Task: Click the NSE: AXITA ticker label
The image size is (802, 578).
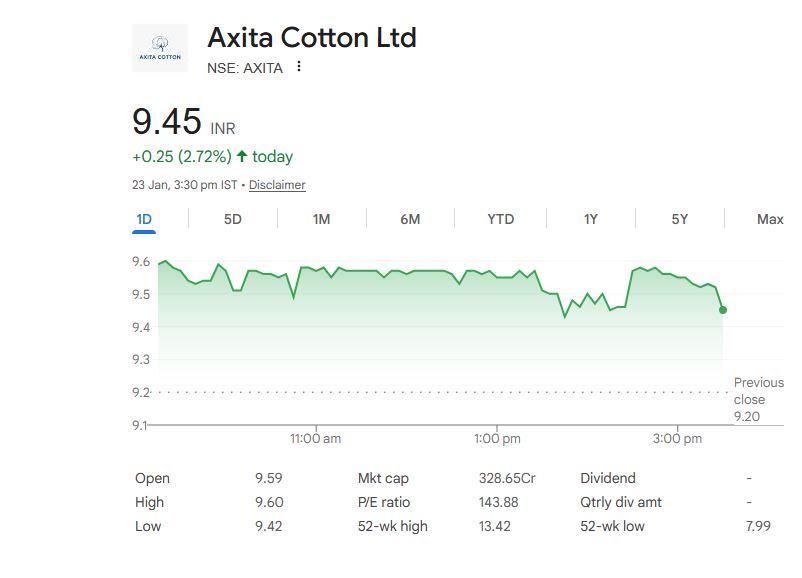Action: coord(245,68)
